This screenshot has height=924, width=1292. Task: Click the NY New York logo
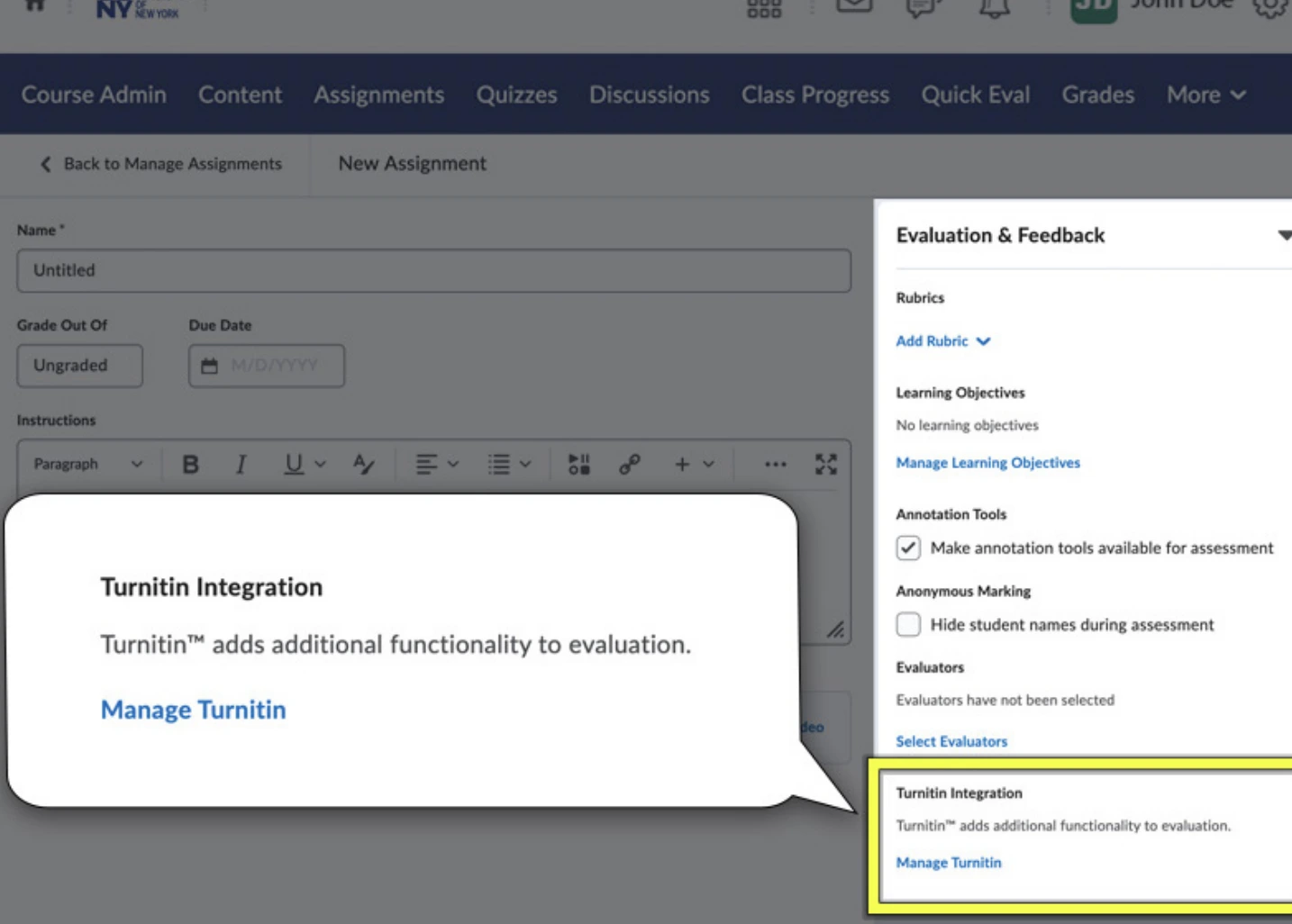pos(138,9)
